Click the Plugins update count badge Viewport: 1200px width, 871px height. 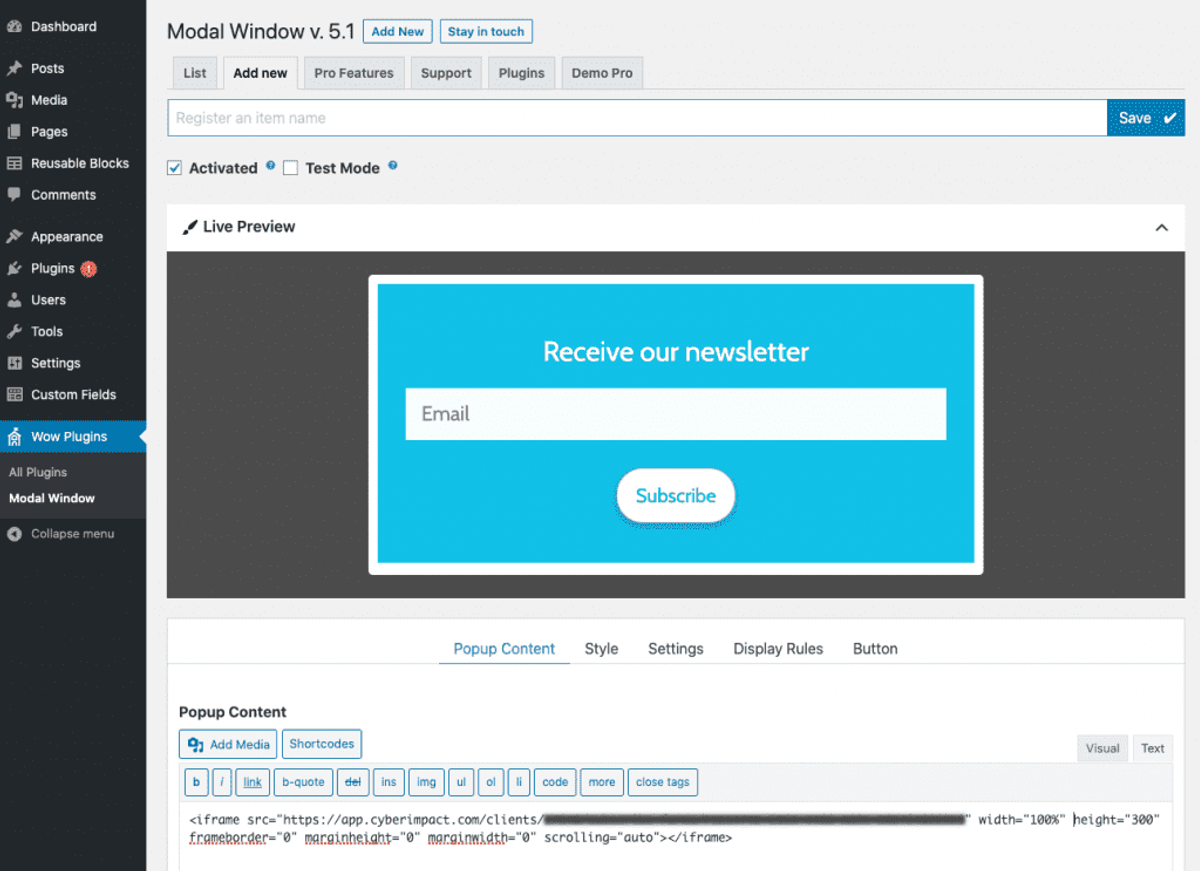88,269
